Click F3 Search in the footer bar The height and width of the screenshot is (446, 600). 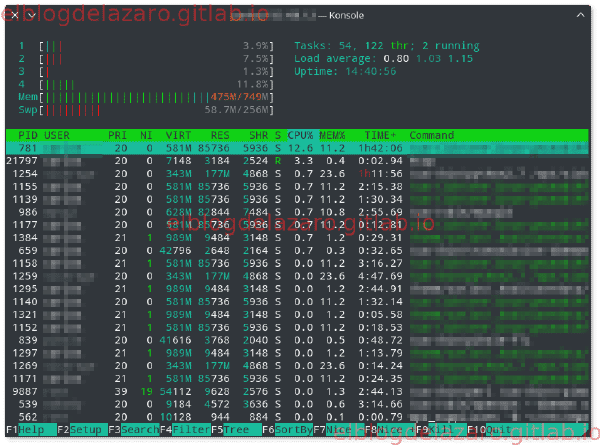click(x=134, y=430)
